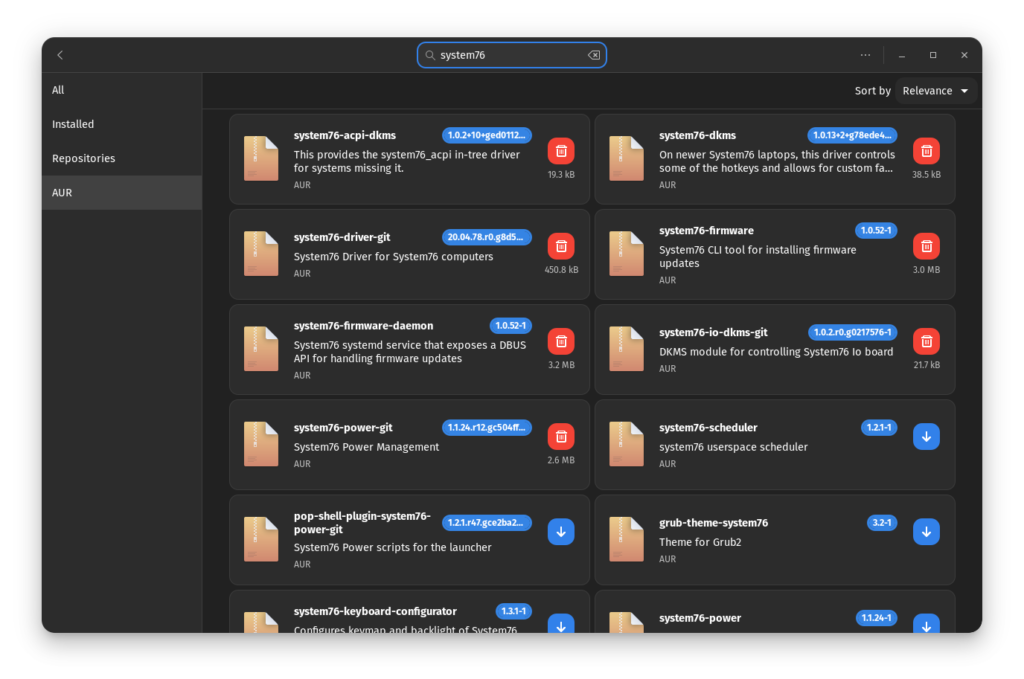Click system76-io-dkms-git version badge
Viewport: 1024px width, 679px height.
click(853, 332)
